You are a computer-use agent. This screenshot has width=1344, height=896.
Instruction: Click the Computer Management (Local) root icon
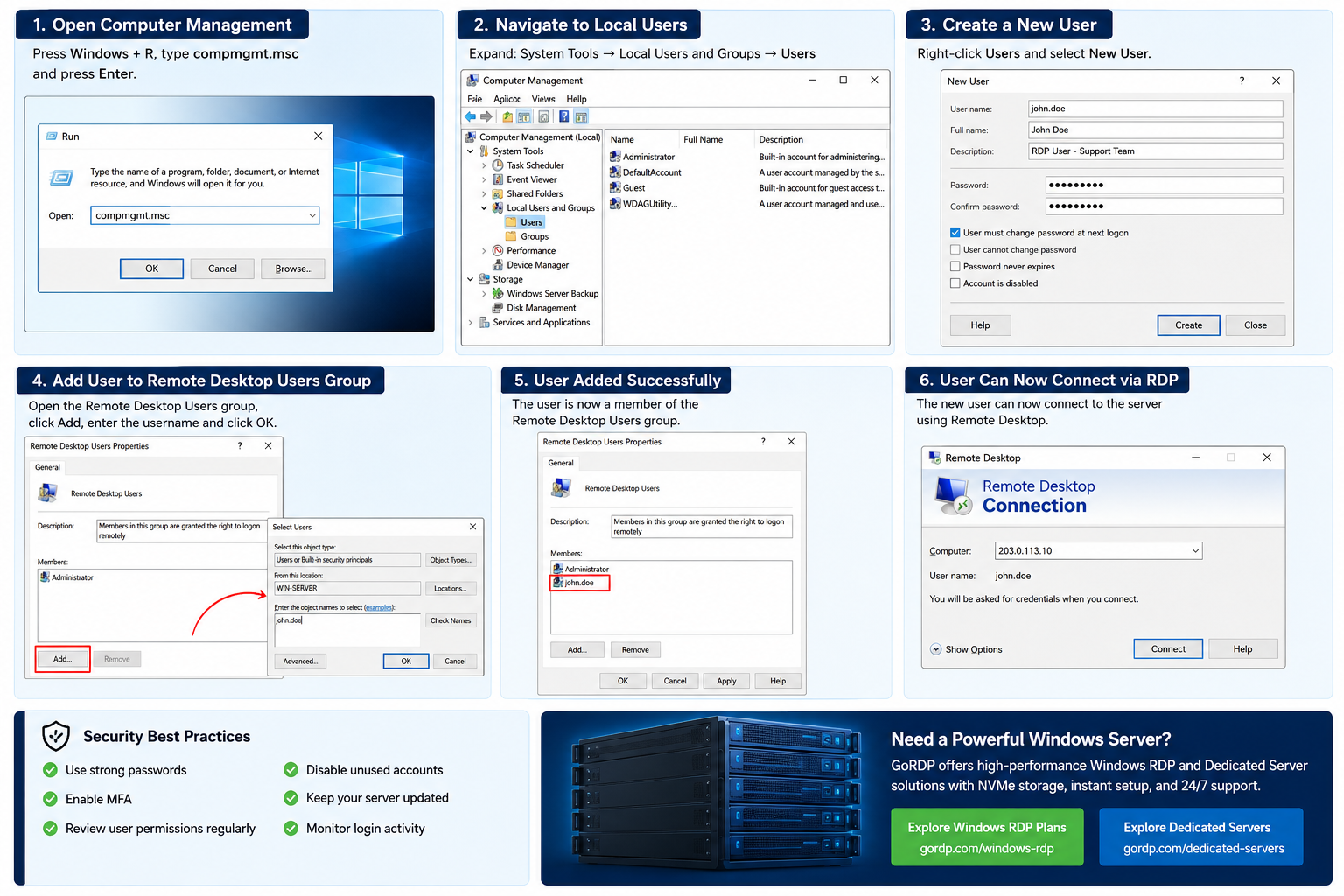[x=471, y=137]
